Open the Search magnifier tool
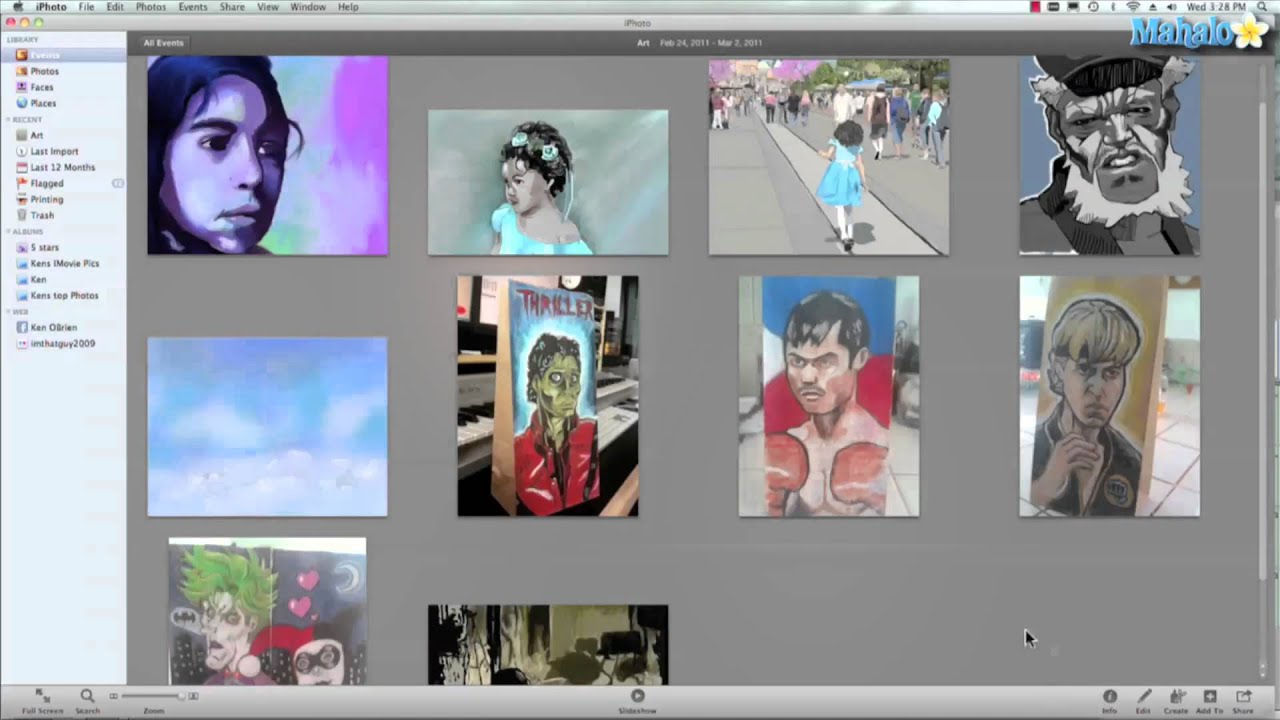 [87, 697]
